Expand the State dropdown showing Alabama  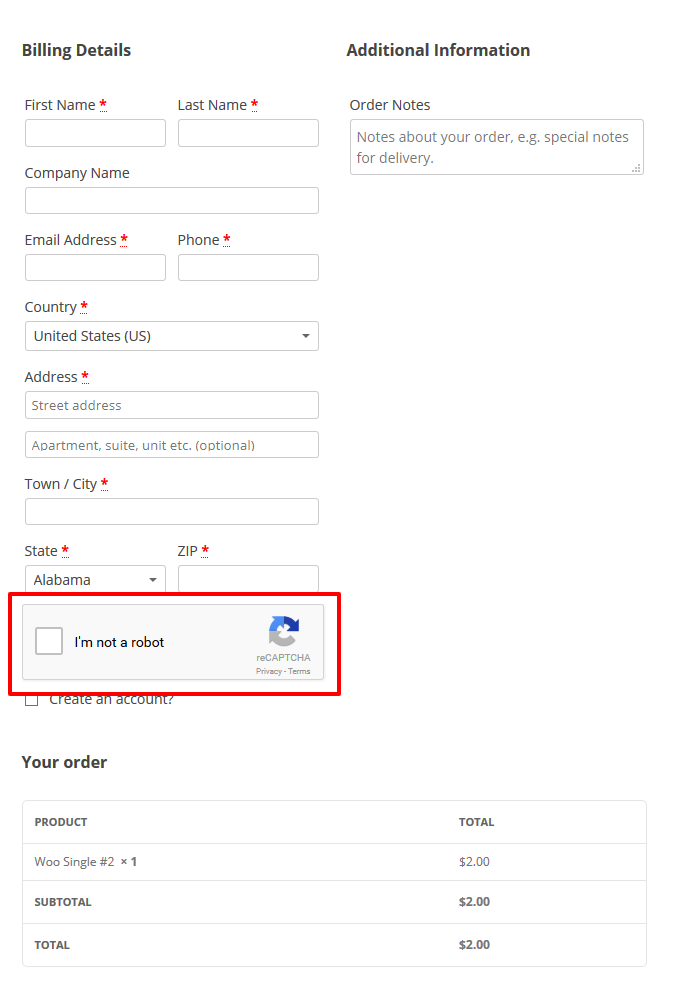[95, 580]
